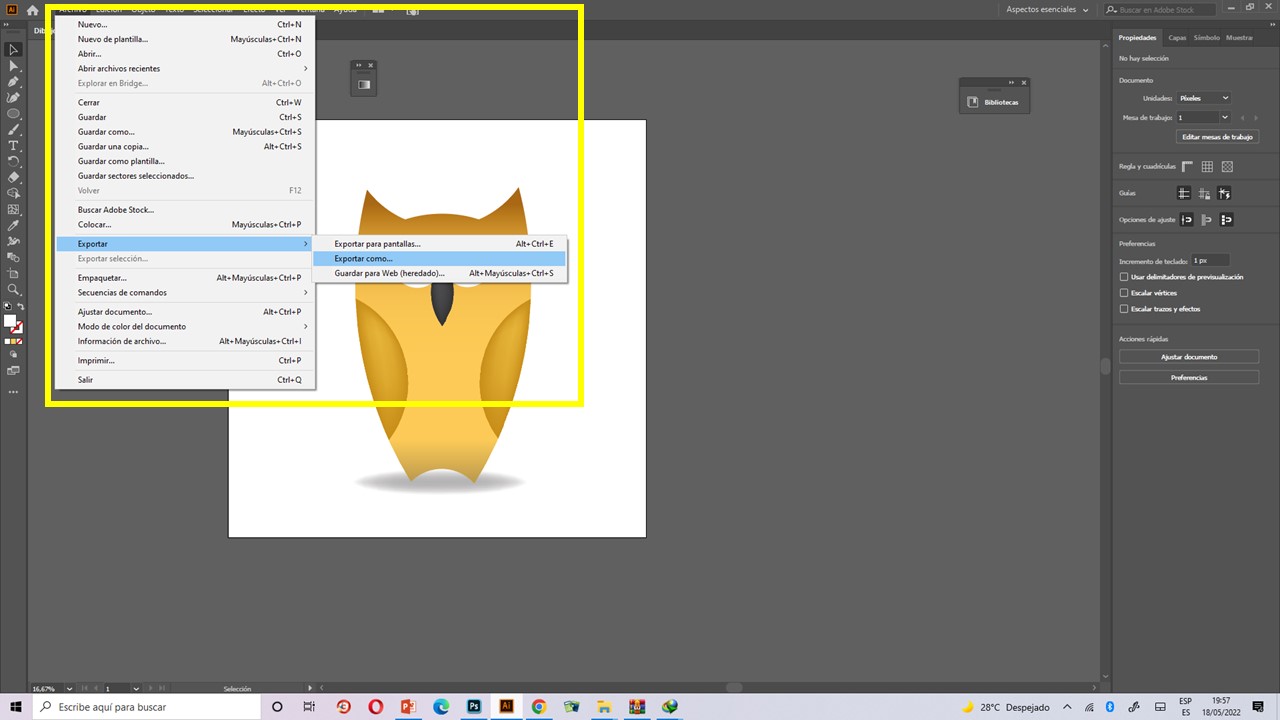Select the Pen tool

tap(14, 82)
